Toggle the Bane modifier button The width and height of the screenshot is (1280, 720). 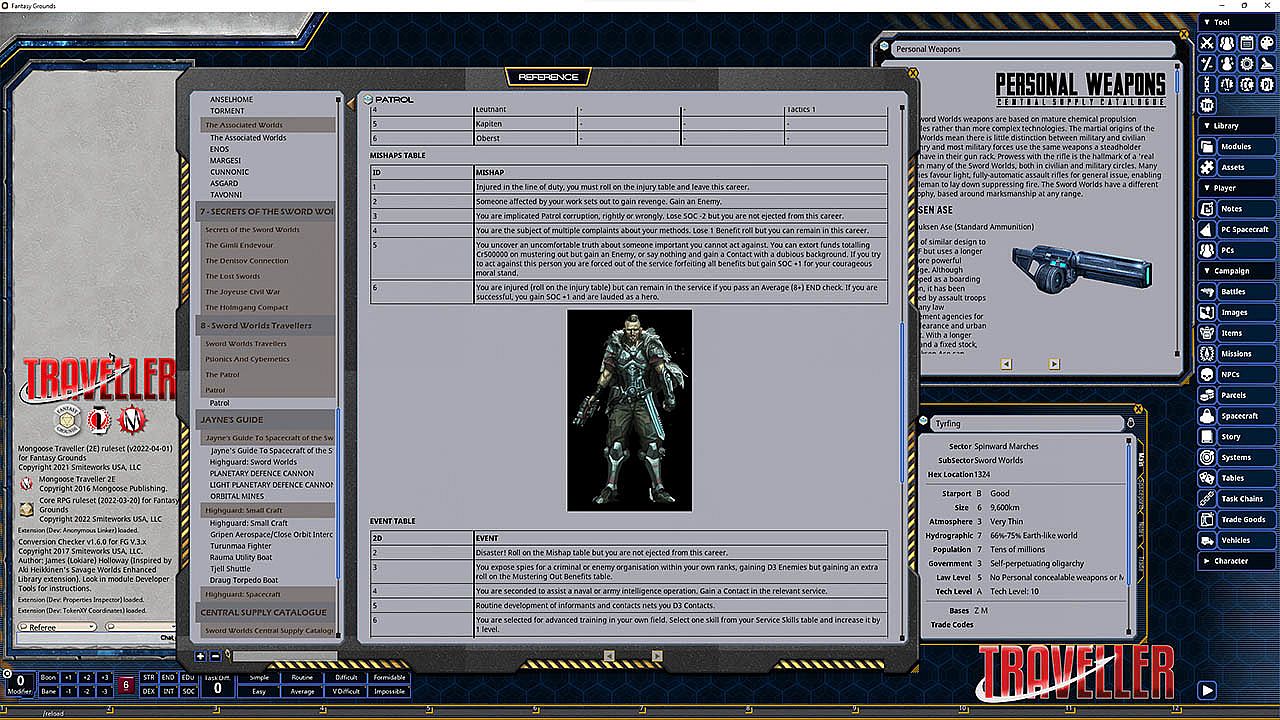point(48,691)
